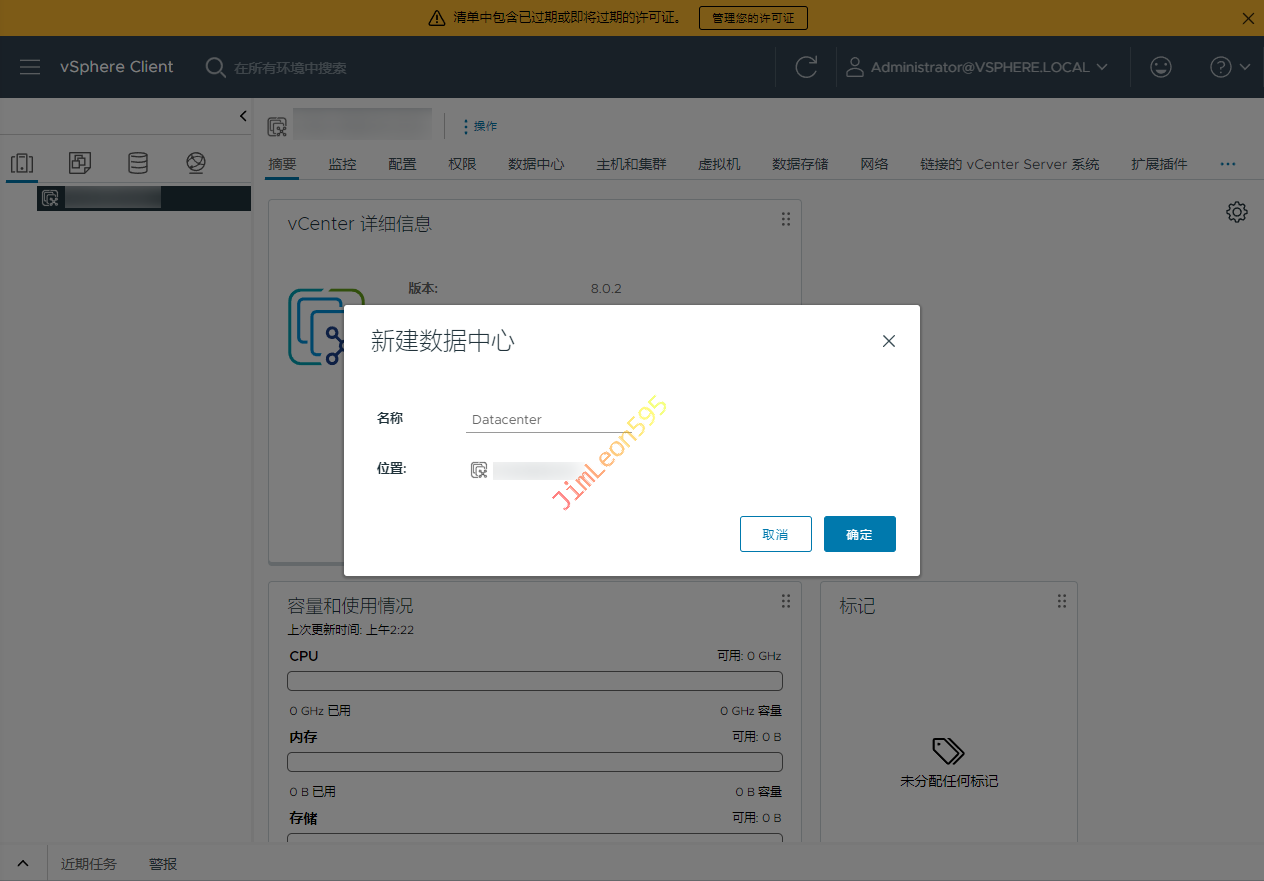Image resolution: width=1264 pixels, height=881 pixels.
Task: Click the search all environments box
Action: 400,68
